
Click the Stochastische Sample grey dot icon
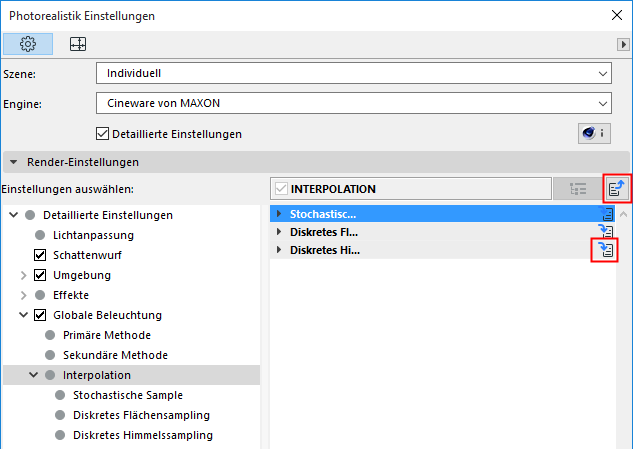point(60,395)
